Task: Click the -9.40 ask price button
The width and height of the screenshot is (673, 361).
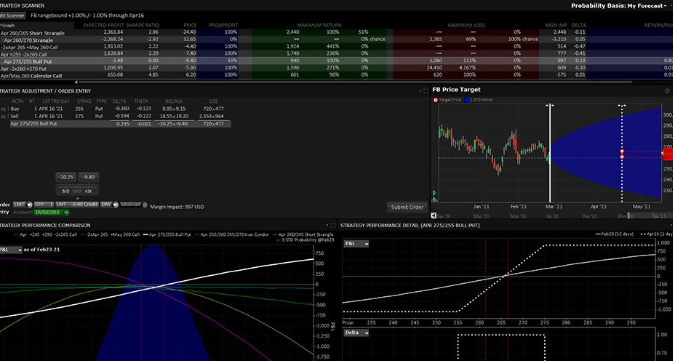Action: (88, 177)
